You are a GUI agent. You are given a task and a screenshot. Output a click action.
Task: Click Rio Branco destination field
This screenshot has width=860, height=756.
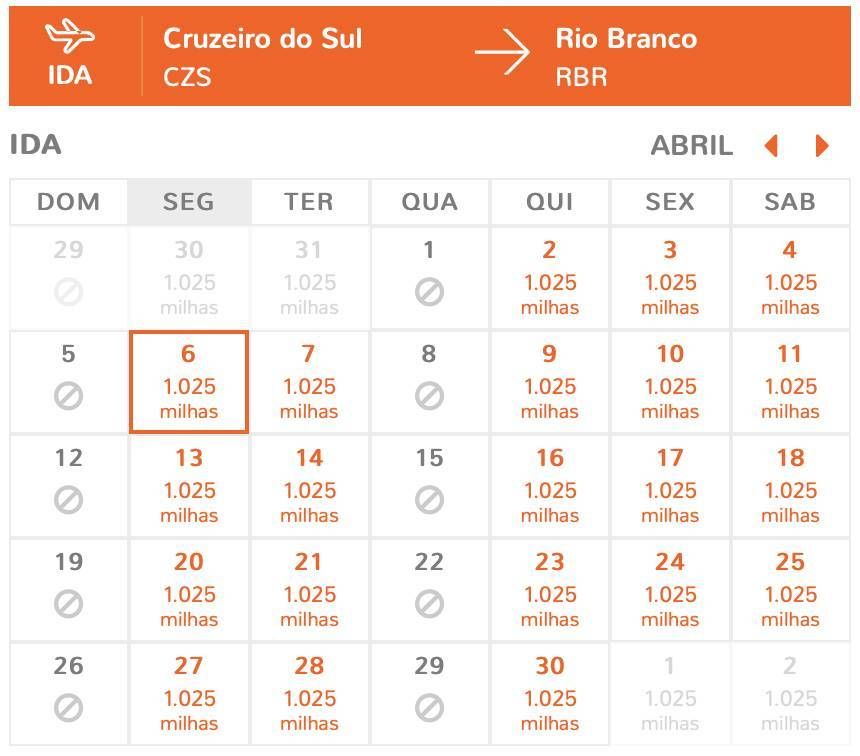[626, 56]
